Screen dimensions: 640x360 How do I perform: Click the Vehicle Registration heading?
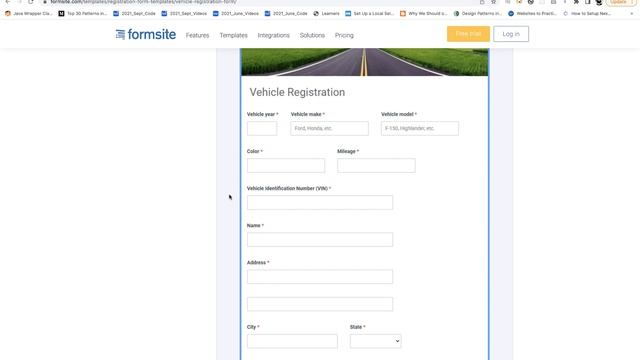297,92
